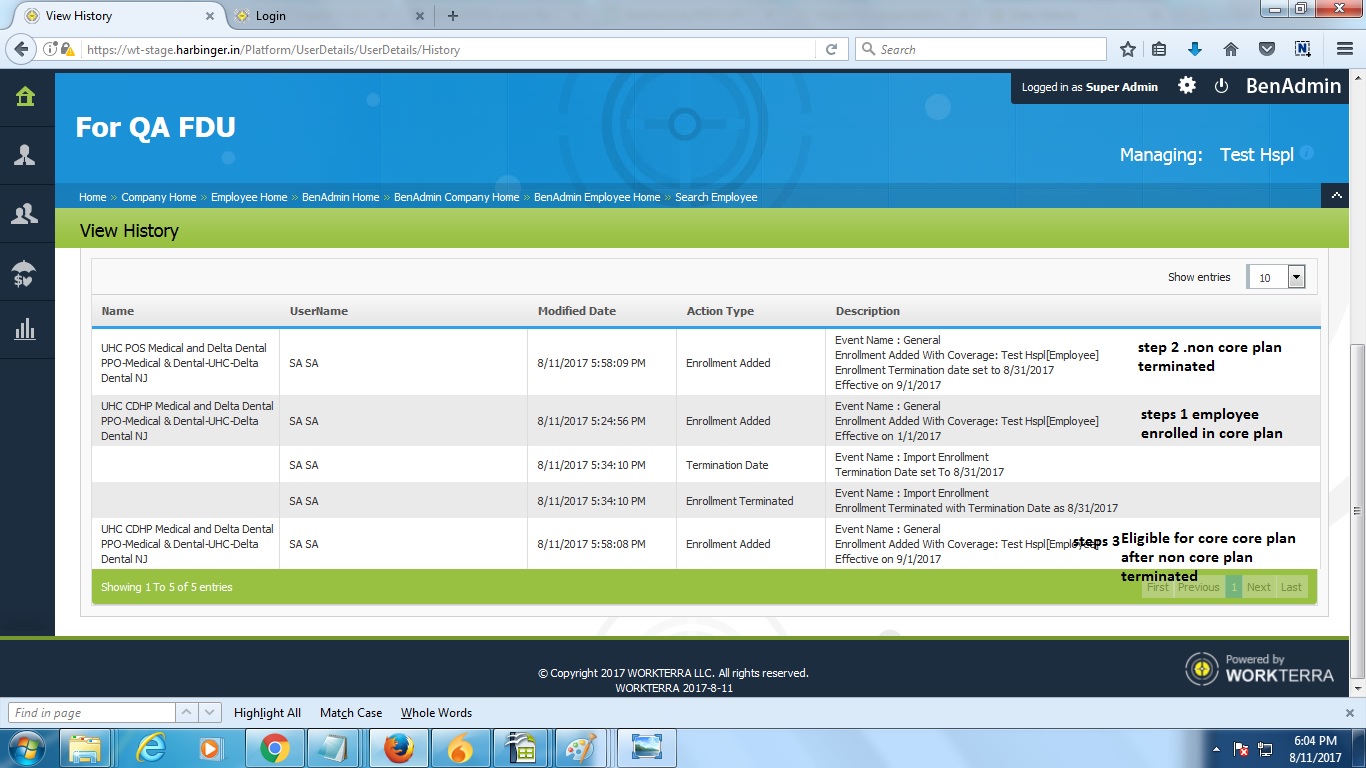
Task: Sort the table by Modified Date column
Action: tap(576, 311)
